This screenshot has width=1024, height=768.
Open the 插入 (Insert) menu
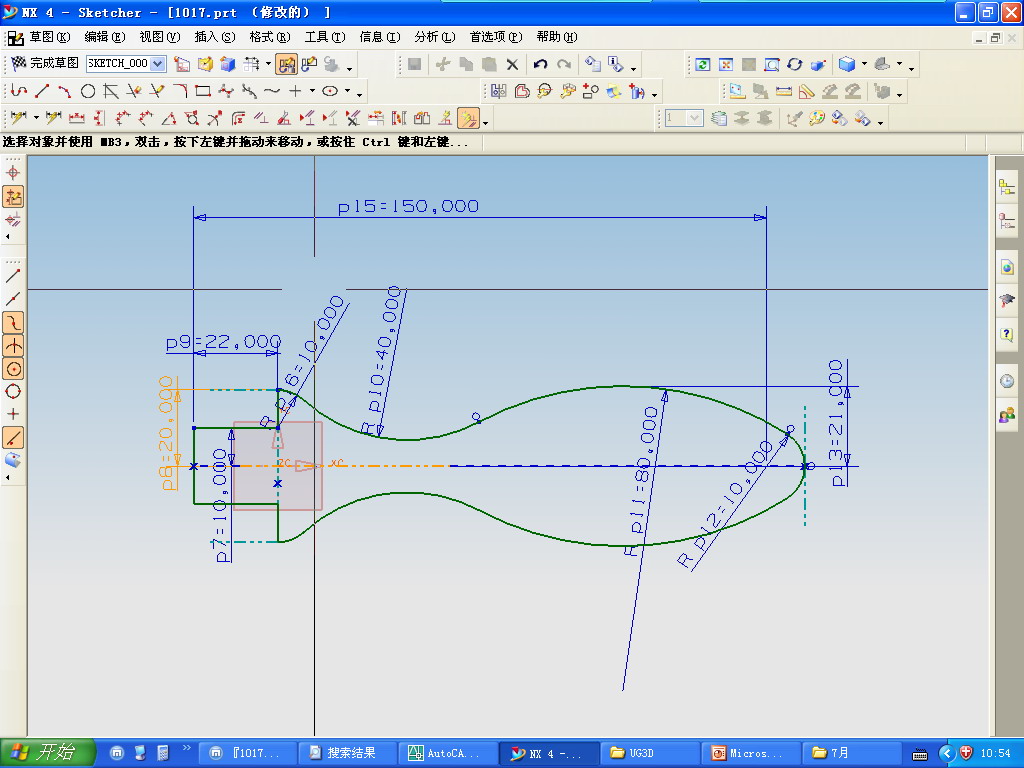pos(214,37)
